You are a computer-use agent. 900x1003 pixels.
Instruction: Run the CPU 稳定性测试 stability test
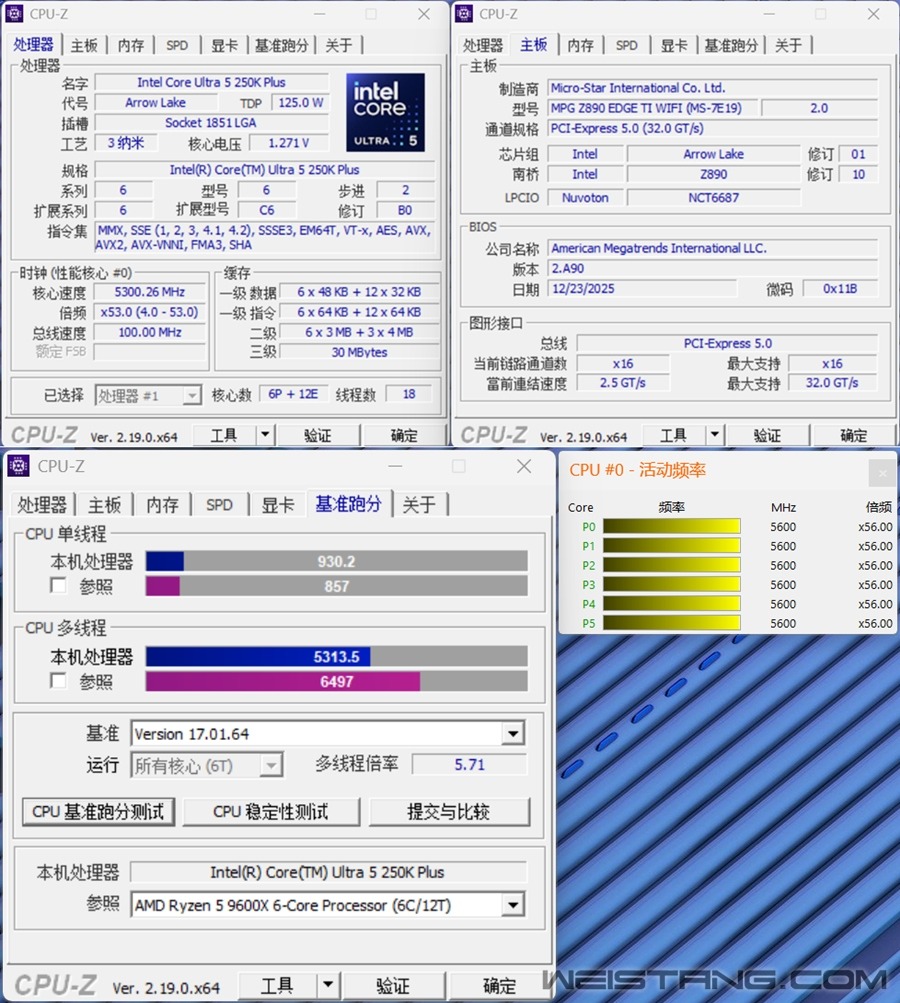(x=271, y=812)
